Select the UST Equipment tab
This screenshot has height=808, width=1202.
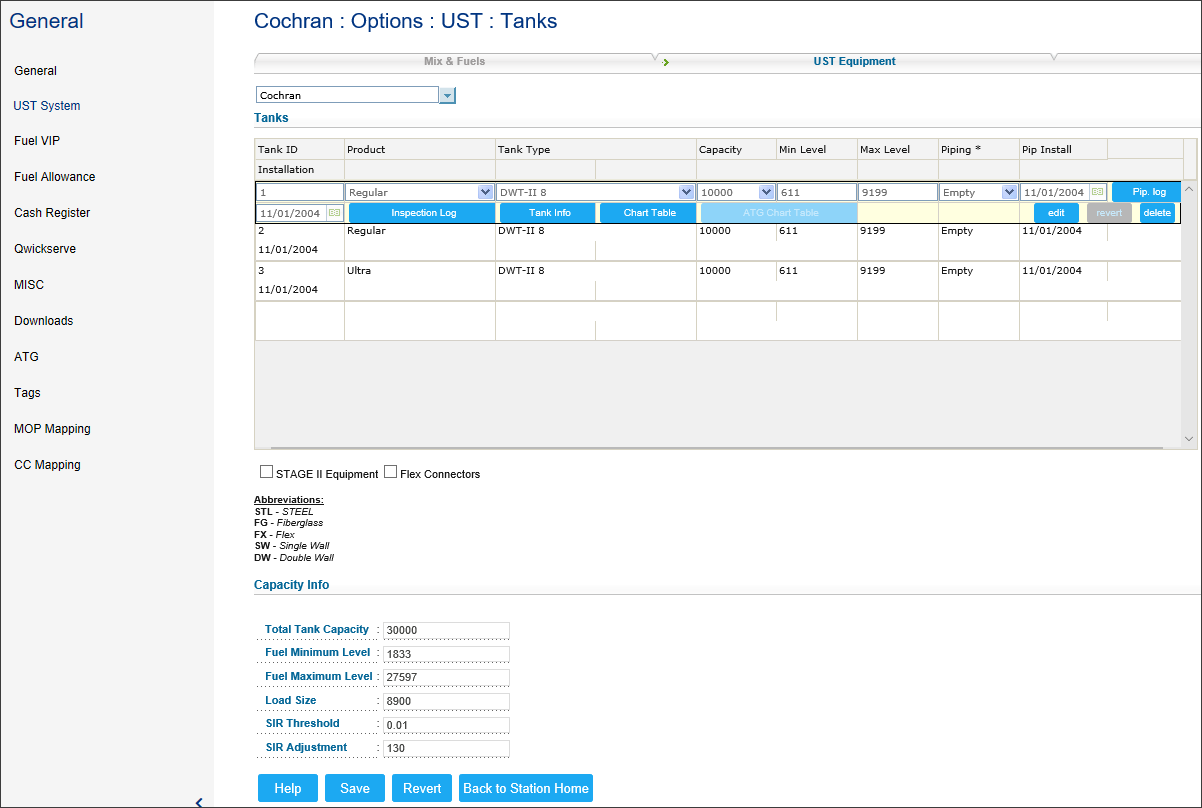click(854, 61)
